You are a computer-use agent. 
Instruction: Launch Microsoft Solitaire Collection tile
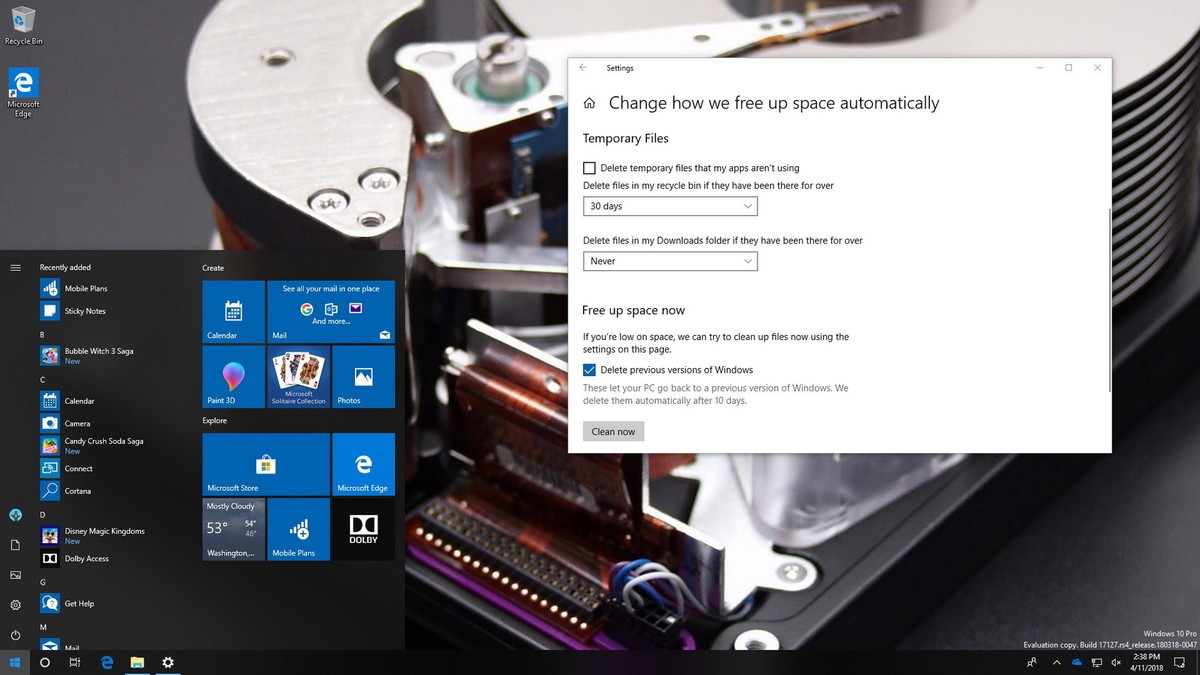[298, 377]
